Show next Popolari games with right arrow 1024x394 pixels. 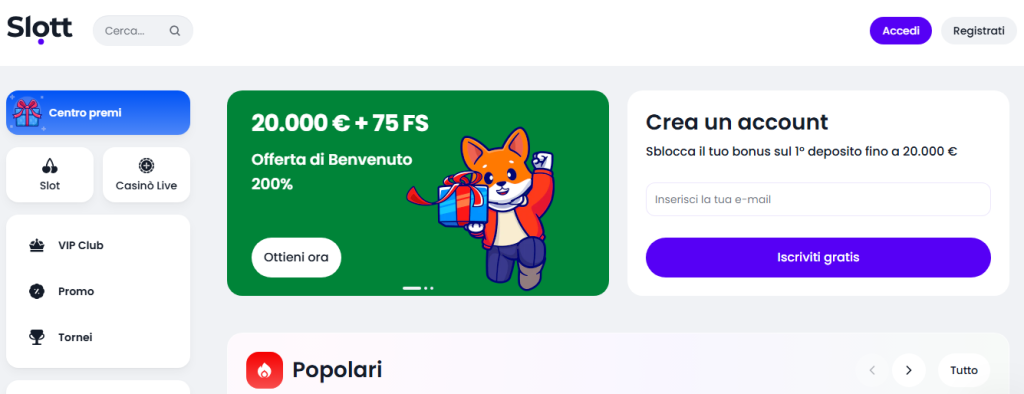click(908, 370)
